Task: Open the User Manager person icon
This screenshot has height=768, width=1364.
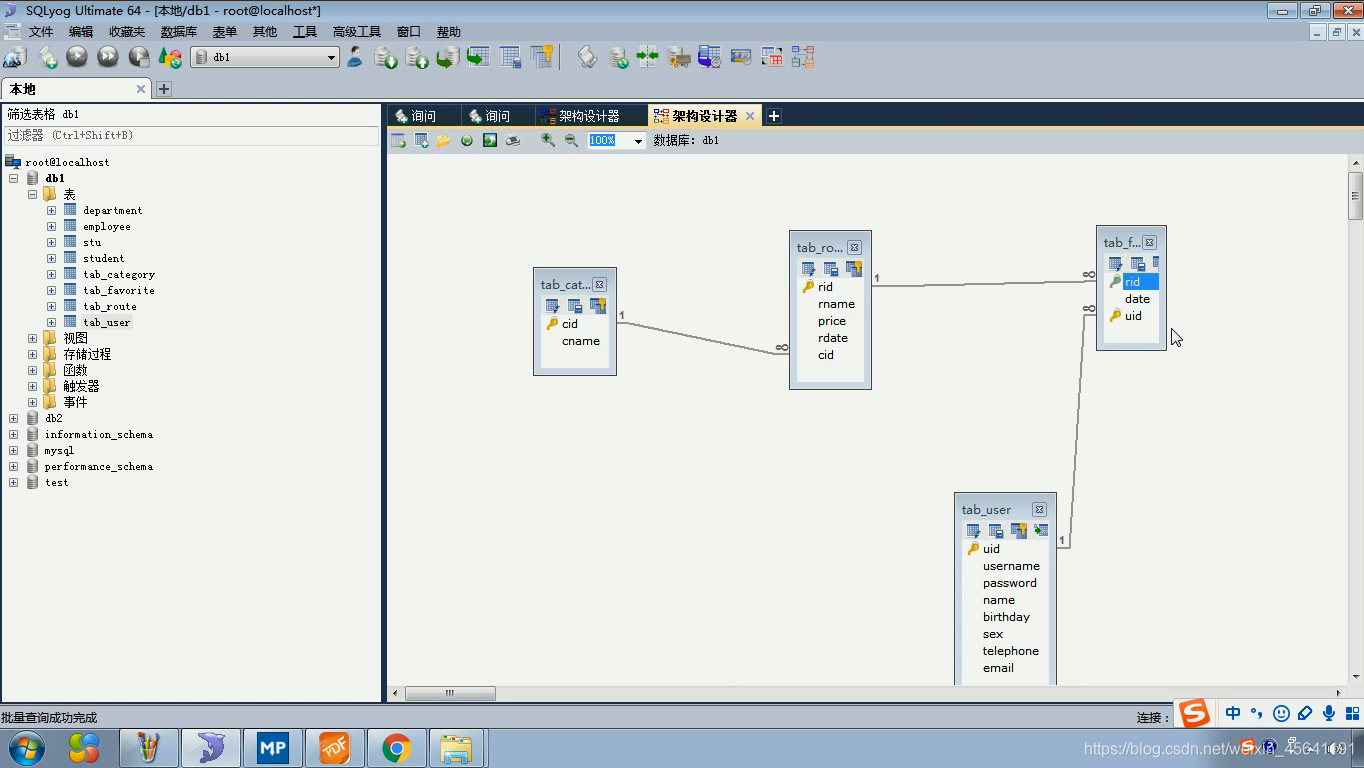Action: click(x=355, y=57)
